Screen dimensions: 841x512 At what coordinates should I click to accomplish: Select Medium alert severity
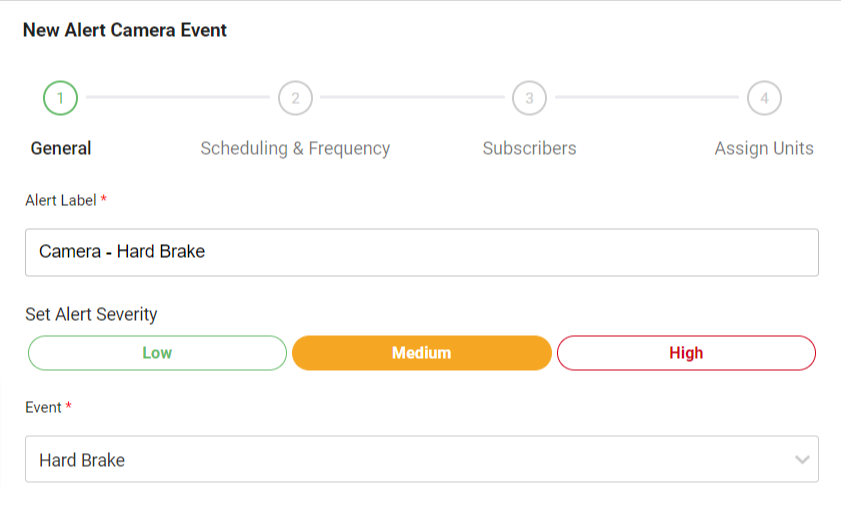point(421,353)
